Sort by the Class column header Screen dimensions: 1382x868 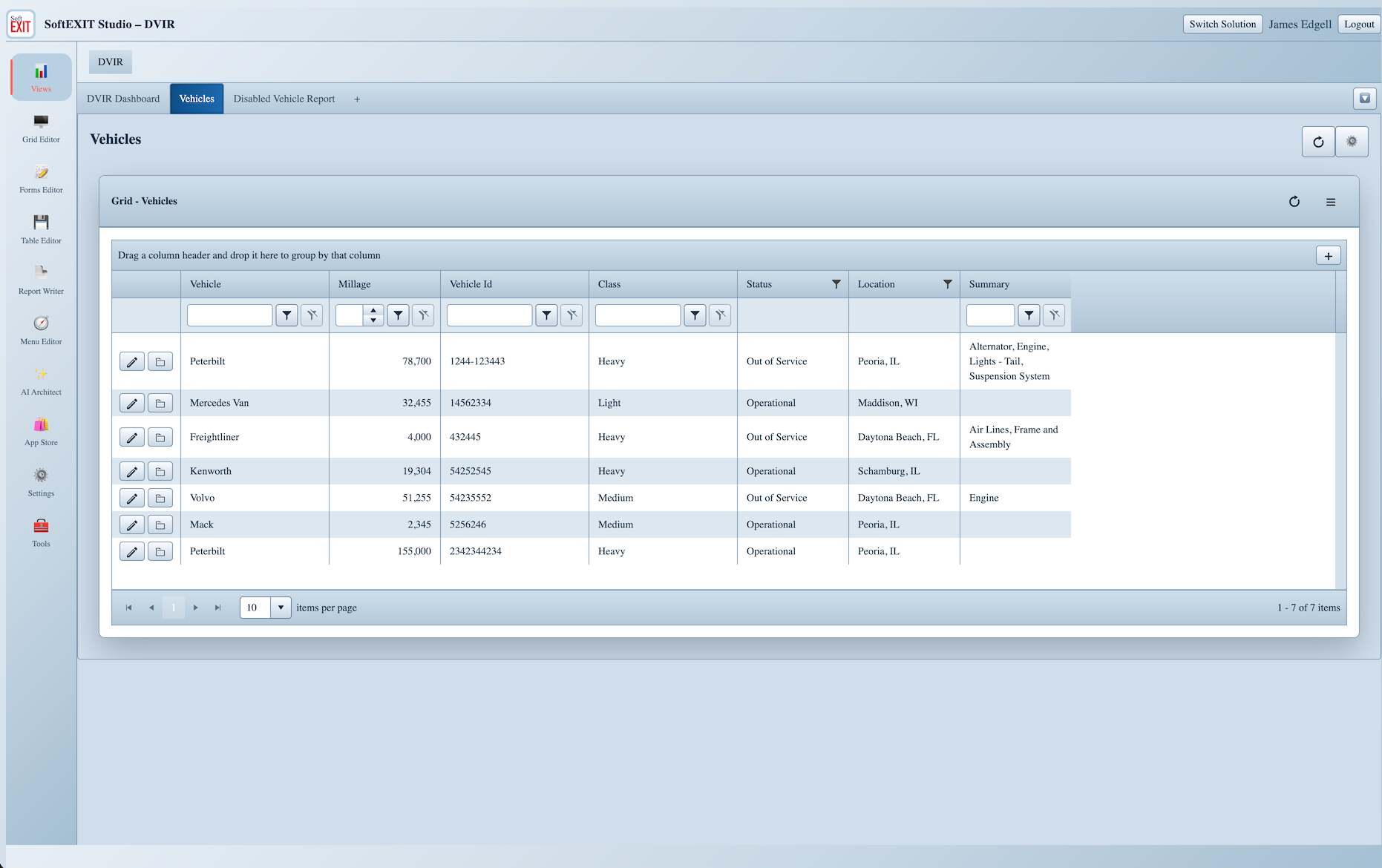[609, 284]
